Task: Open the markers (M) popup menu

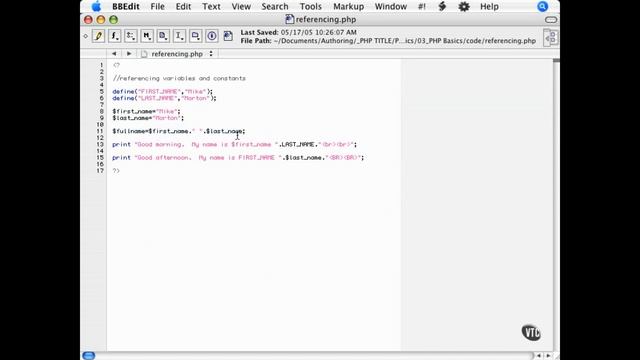Action: [147, 36]
